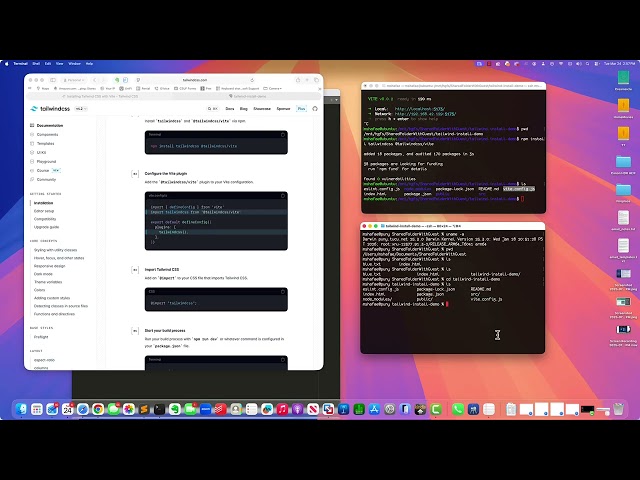640x480 pixels.
Task: Select Templates in the sidebar
Action: (42, 143)
